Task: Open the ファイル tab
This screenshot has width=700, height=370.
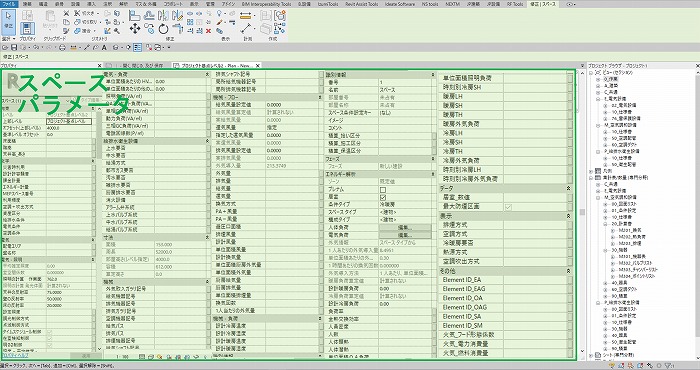Action: pos(9,4)
